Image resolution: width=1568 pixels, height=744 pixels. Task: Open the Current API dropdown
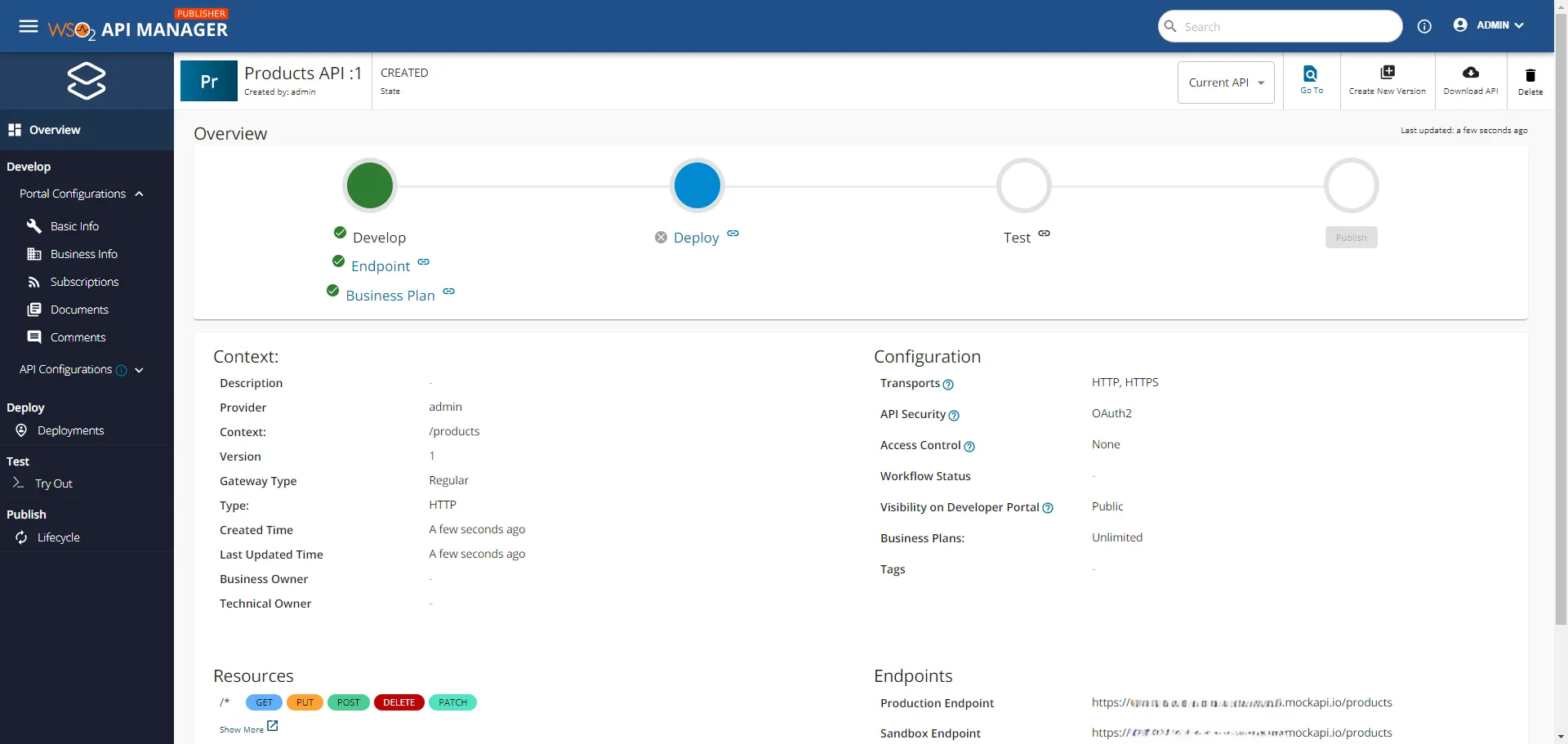(x=1226, y=82)
